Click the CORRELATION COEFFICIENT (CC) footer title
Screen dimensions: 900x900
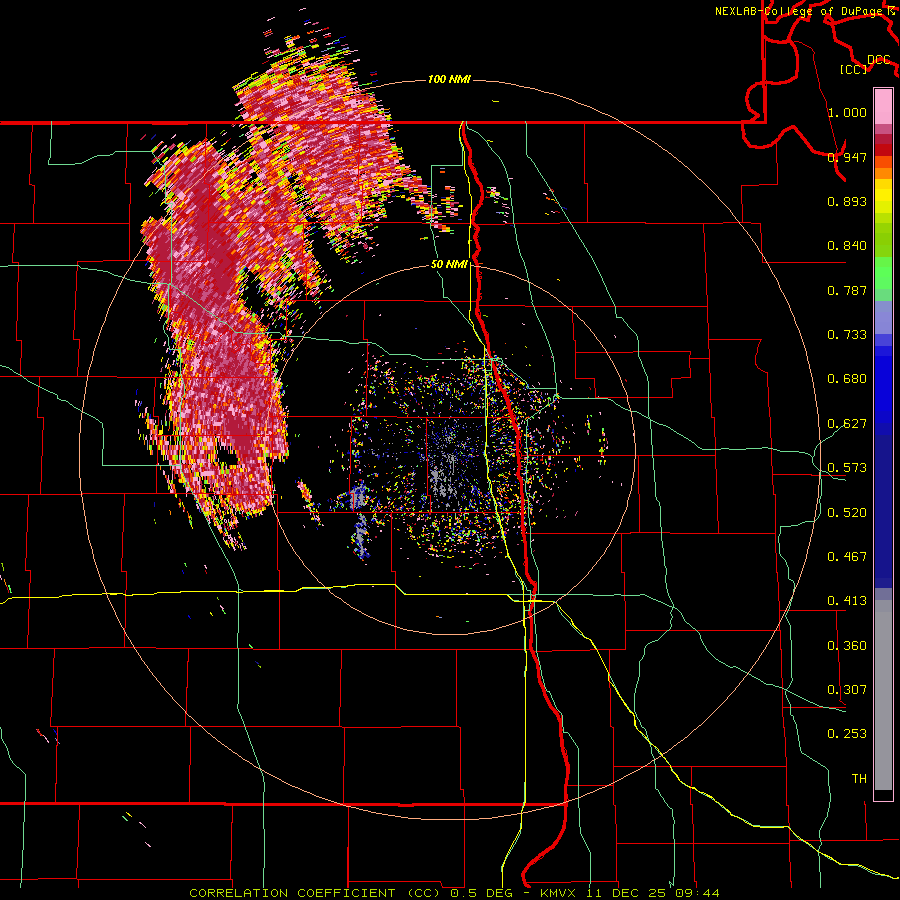point(315,893)
